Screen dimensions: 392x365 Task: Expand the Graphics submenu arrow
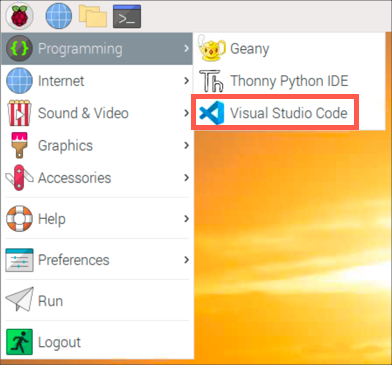[x=186, y=145]
